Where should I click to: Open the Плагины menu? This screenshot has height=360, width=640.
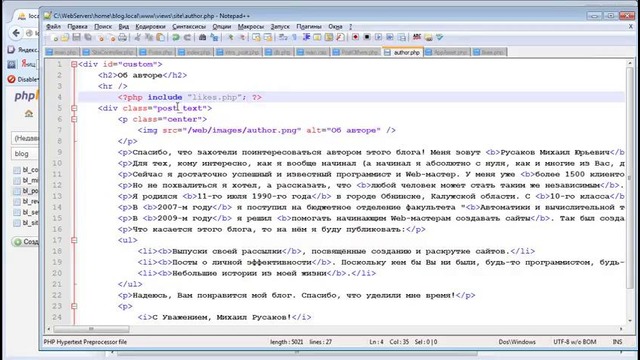[x=309, y=27]
